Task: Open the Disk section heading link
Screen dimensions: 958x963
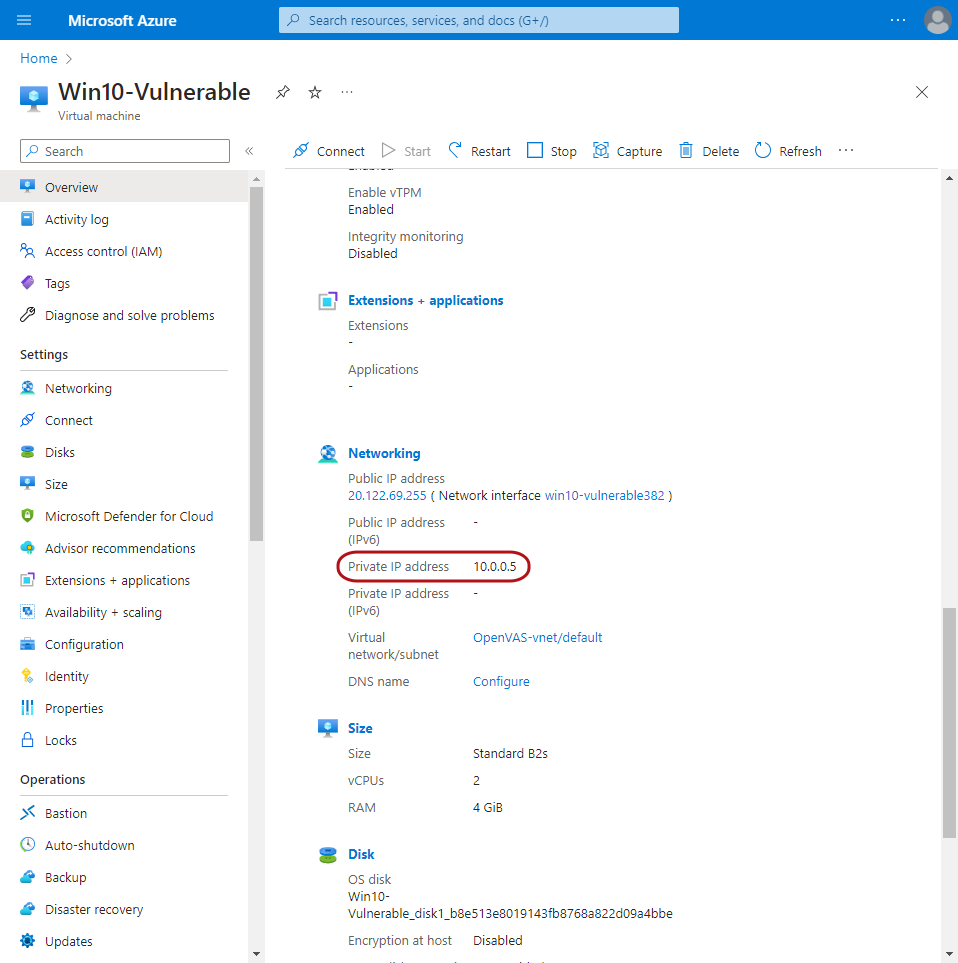Action: 361,854
